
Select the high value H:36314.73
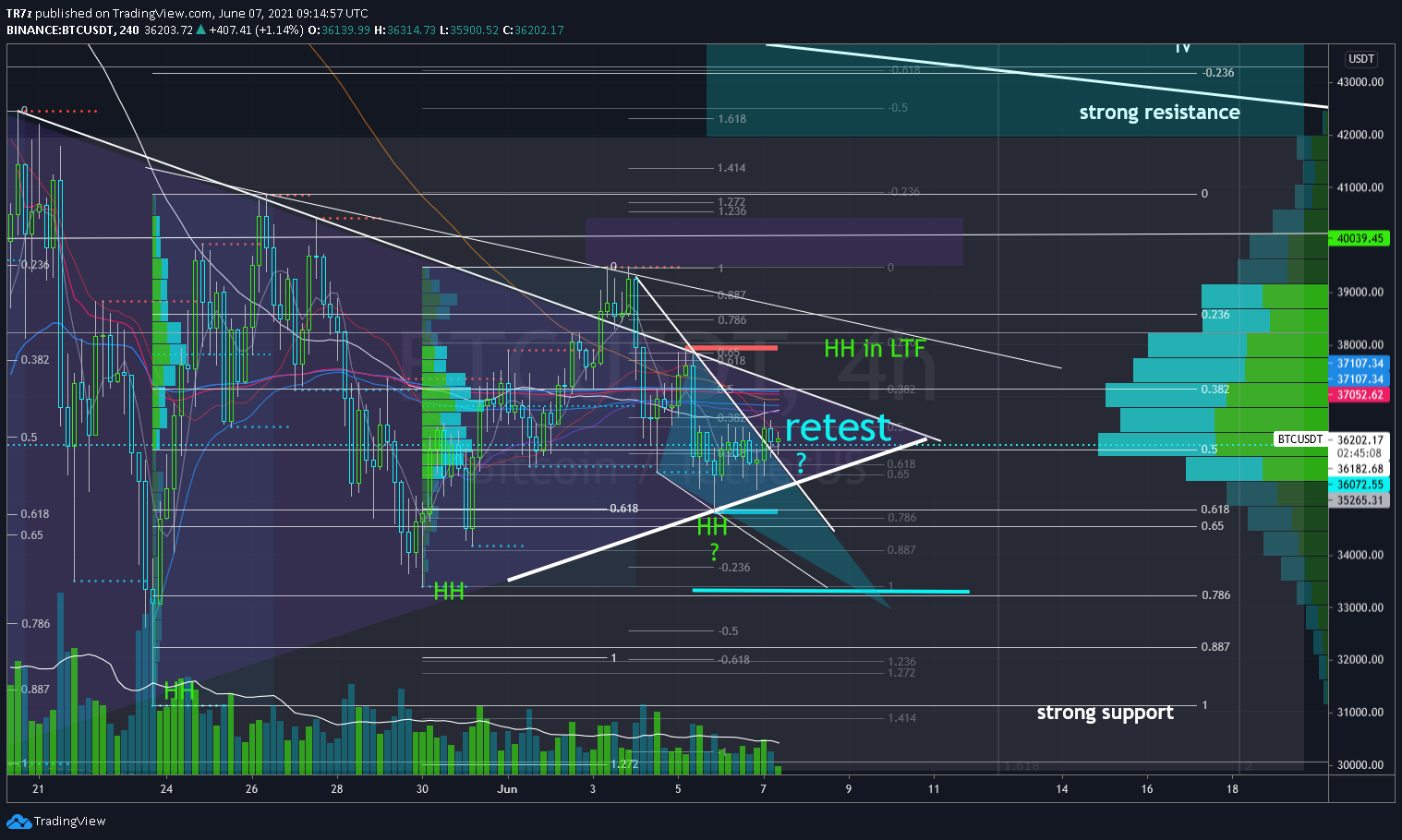pos(405,30)
